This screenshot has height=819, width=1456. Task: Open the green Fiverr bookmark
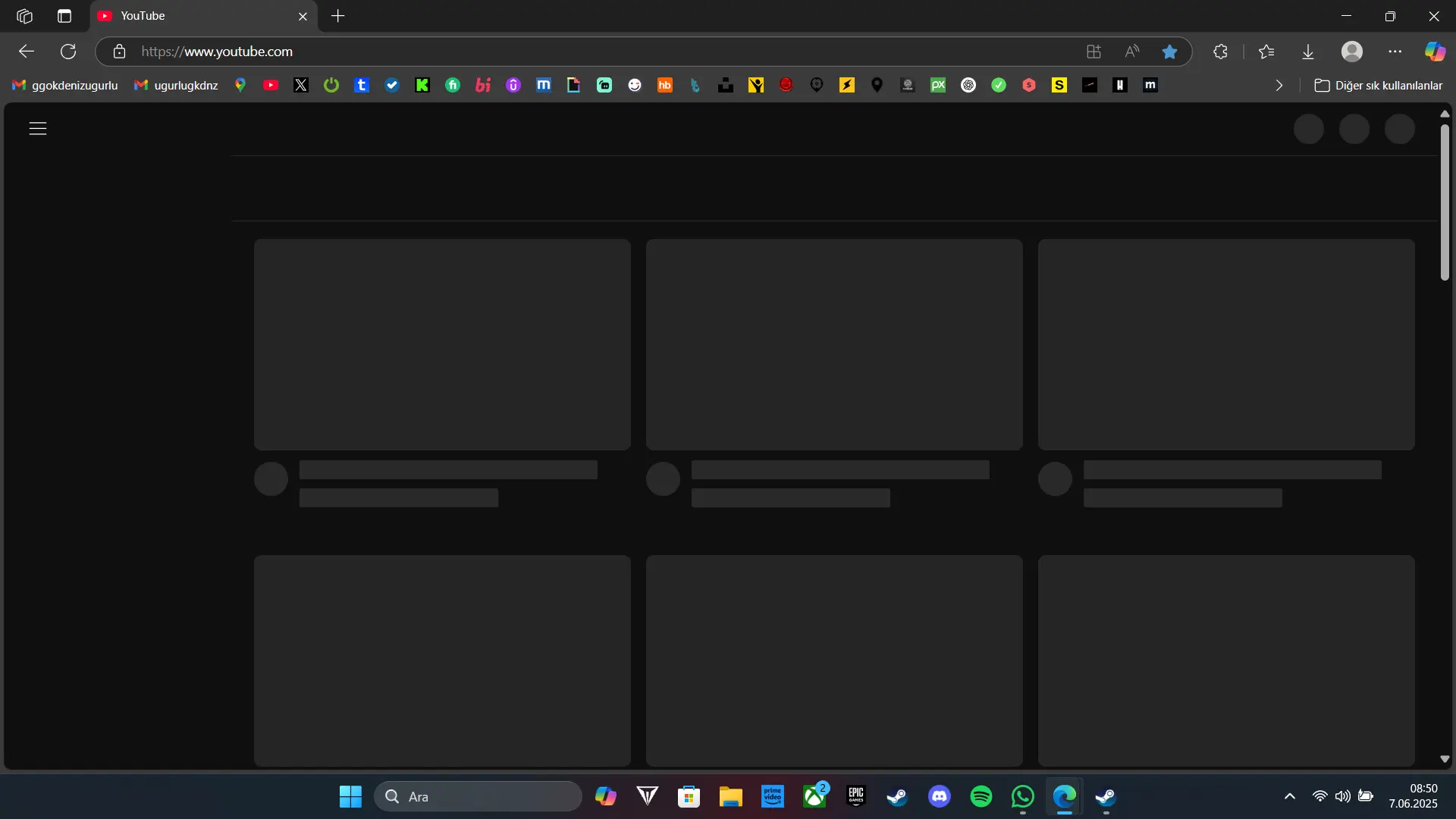[x=453, y=86]
